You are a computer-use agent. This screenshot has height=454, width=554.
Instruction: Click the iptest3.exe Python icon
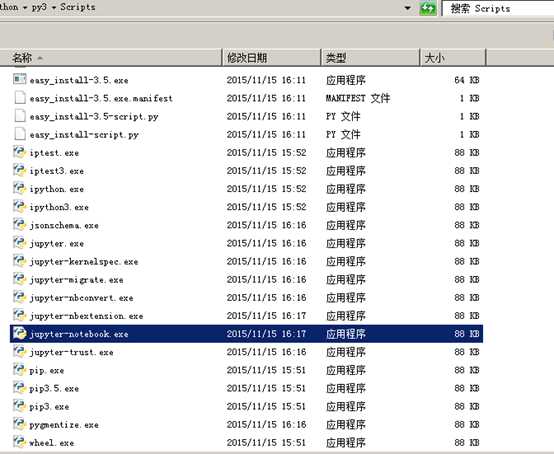click(x=20, y=170)
